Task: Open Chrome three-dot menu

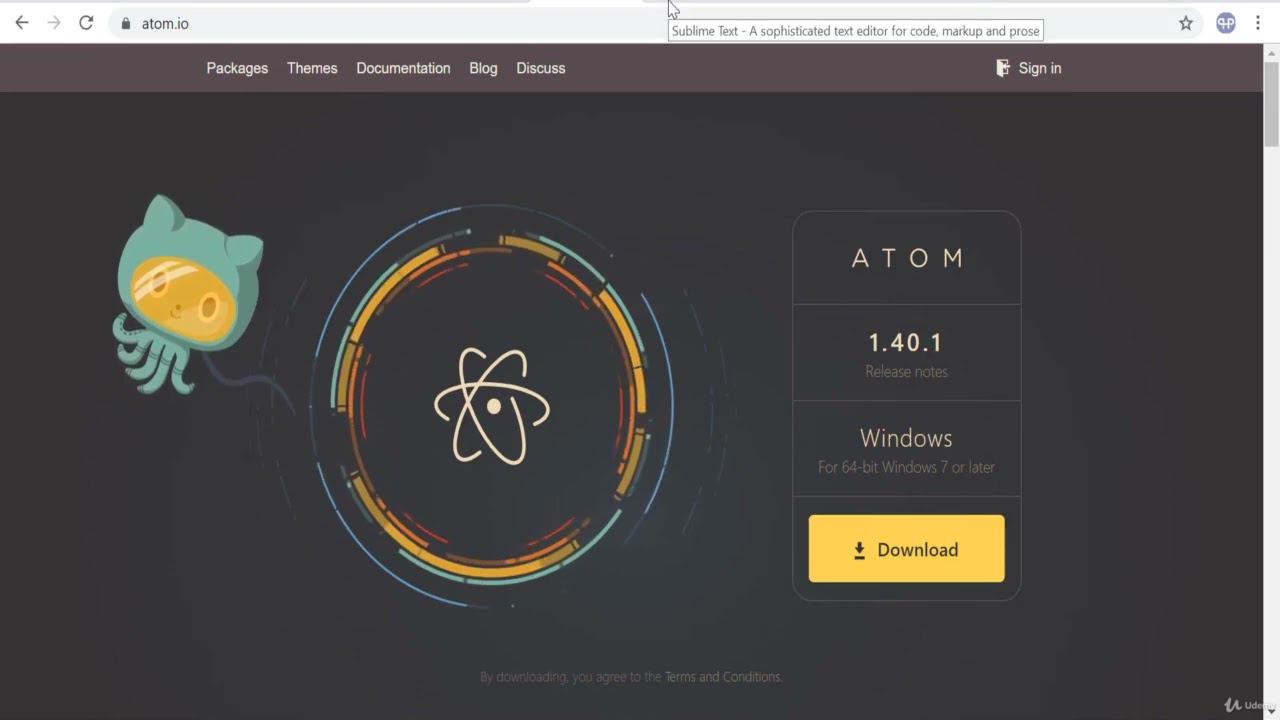Action: coord(1258,23)
